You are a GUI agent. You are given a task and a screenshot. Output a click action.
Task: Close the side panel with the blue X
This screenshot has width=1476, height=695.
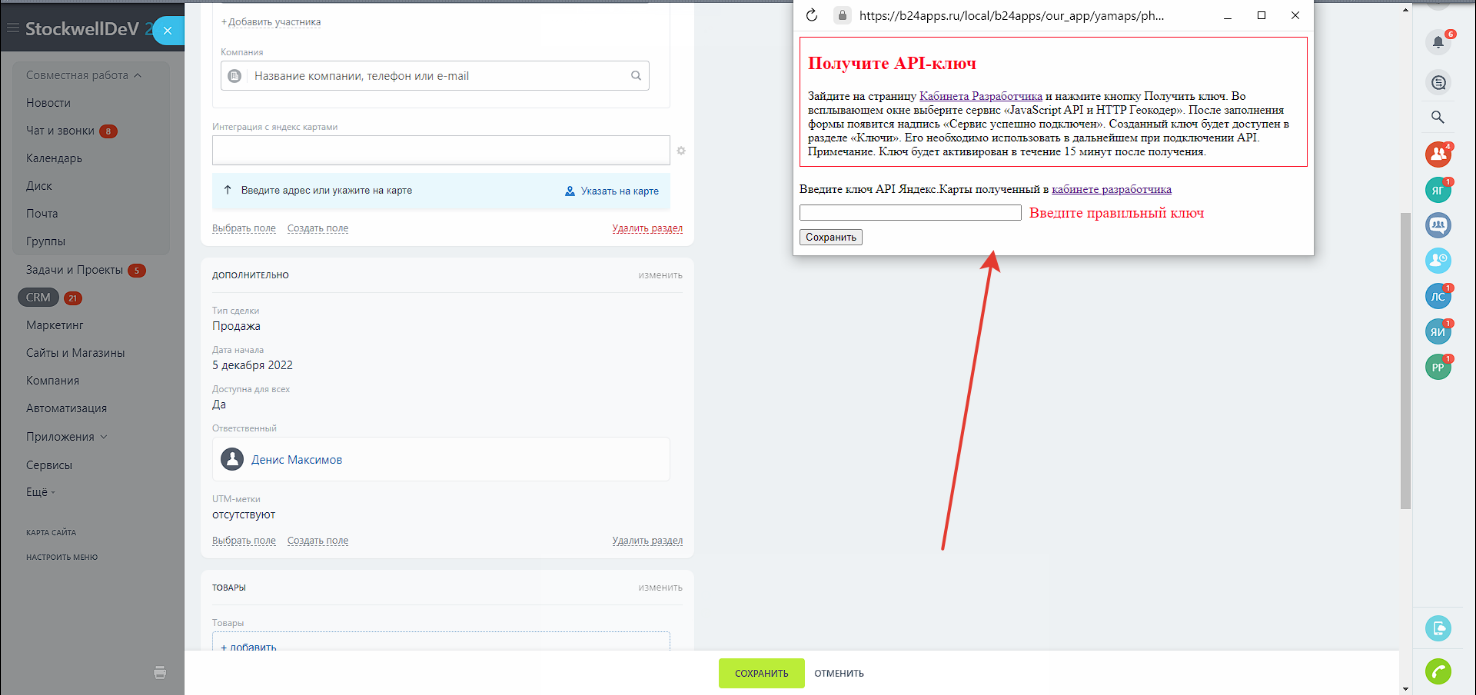[x=167, y=31]
